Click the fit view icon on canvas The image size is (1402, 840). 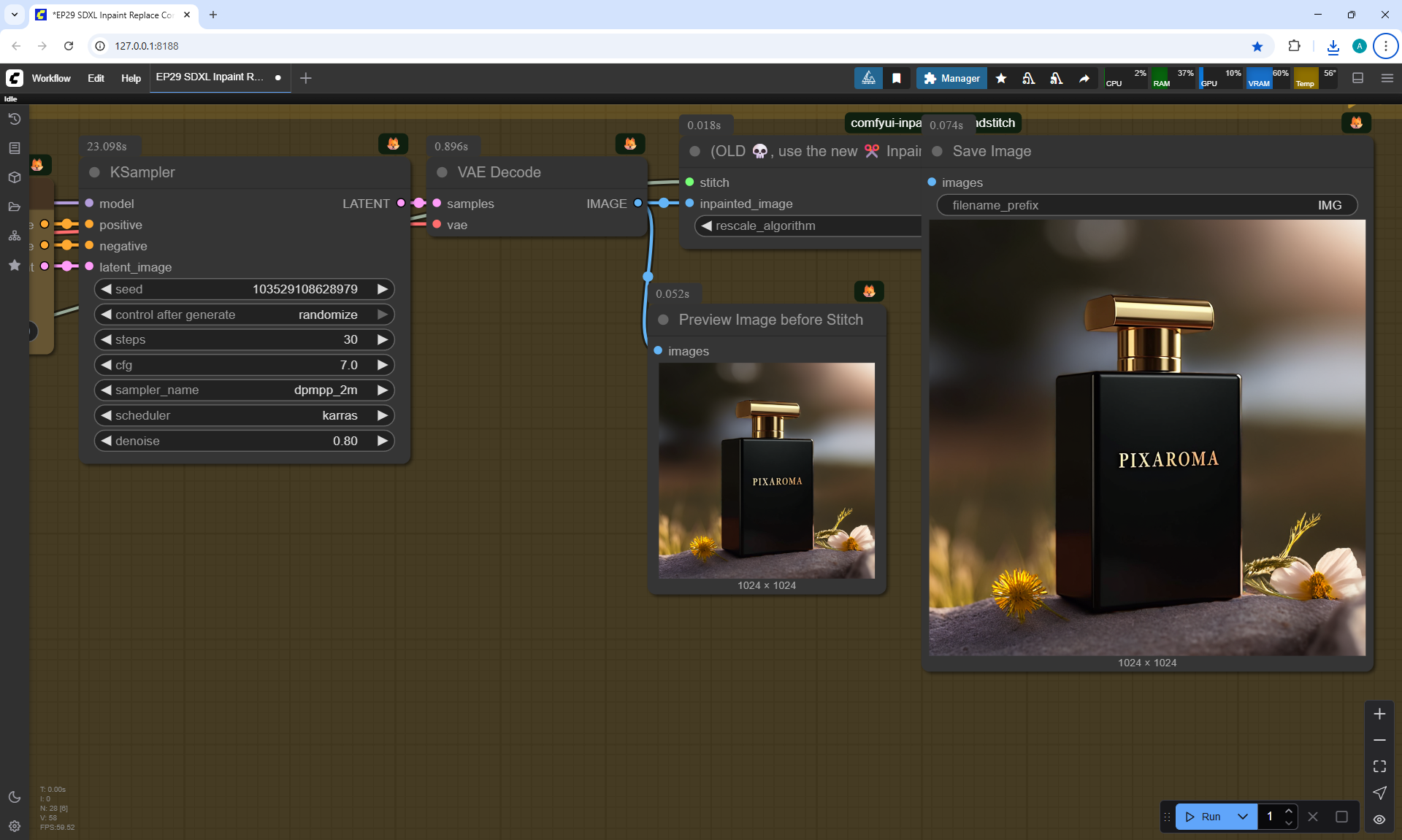pyautogui.click(x=1379, y=766)
